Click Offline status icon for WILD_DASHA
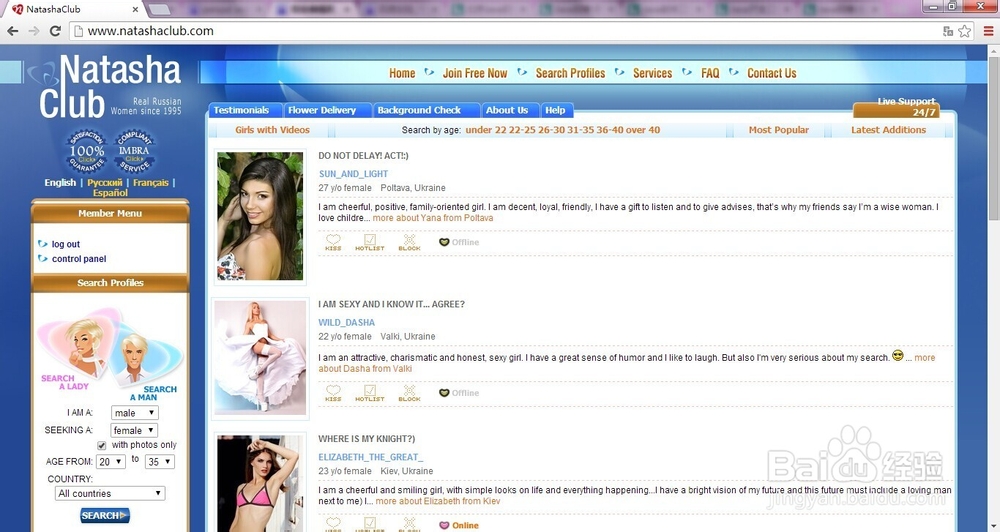This screenshot has width=1000, height=532. coord(444,393)
